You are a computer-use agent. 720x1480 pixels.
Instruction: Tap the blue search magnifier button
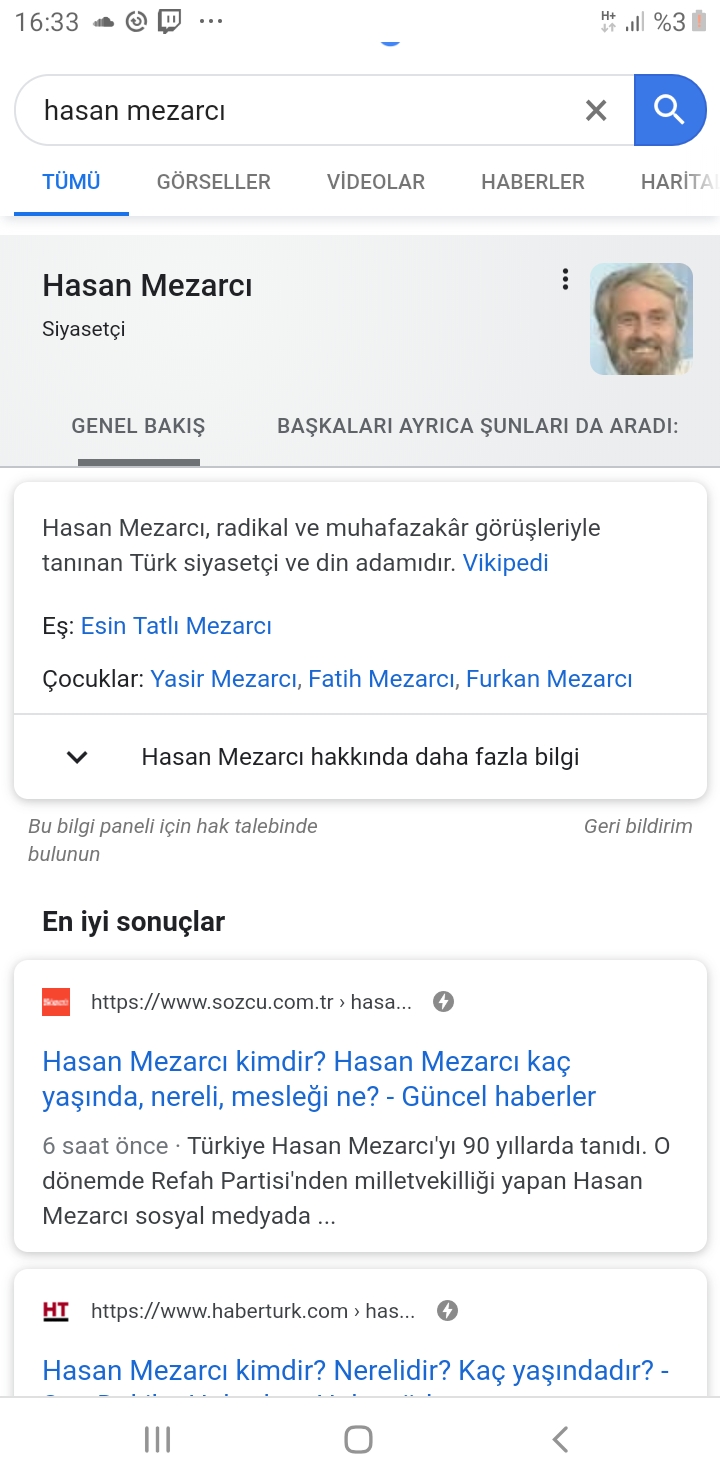(669, 110)
